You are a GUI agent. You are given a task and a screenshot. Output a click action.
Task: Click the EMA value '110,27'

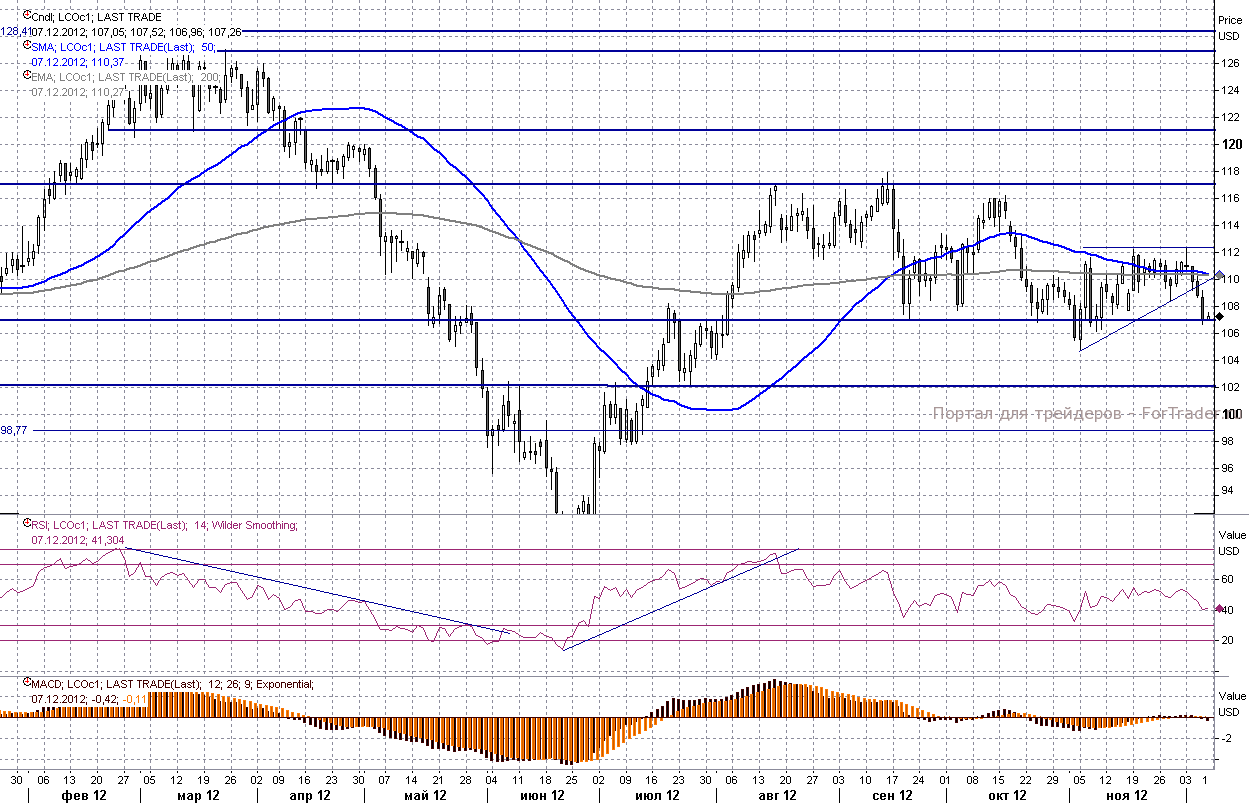pyautogui.click(x=107, y=92)
